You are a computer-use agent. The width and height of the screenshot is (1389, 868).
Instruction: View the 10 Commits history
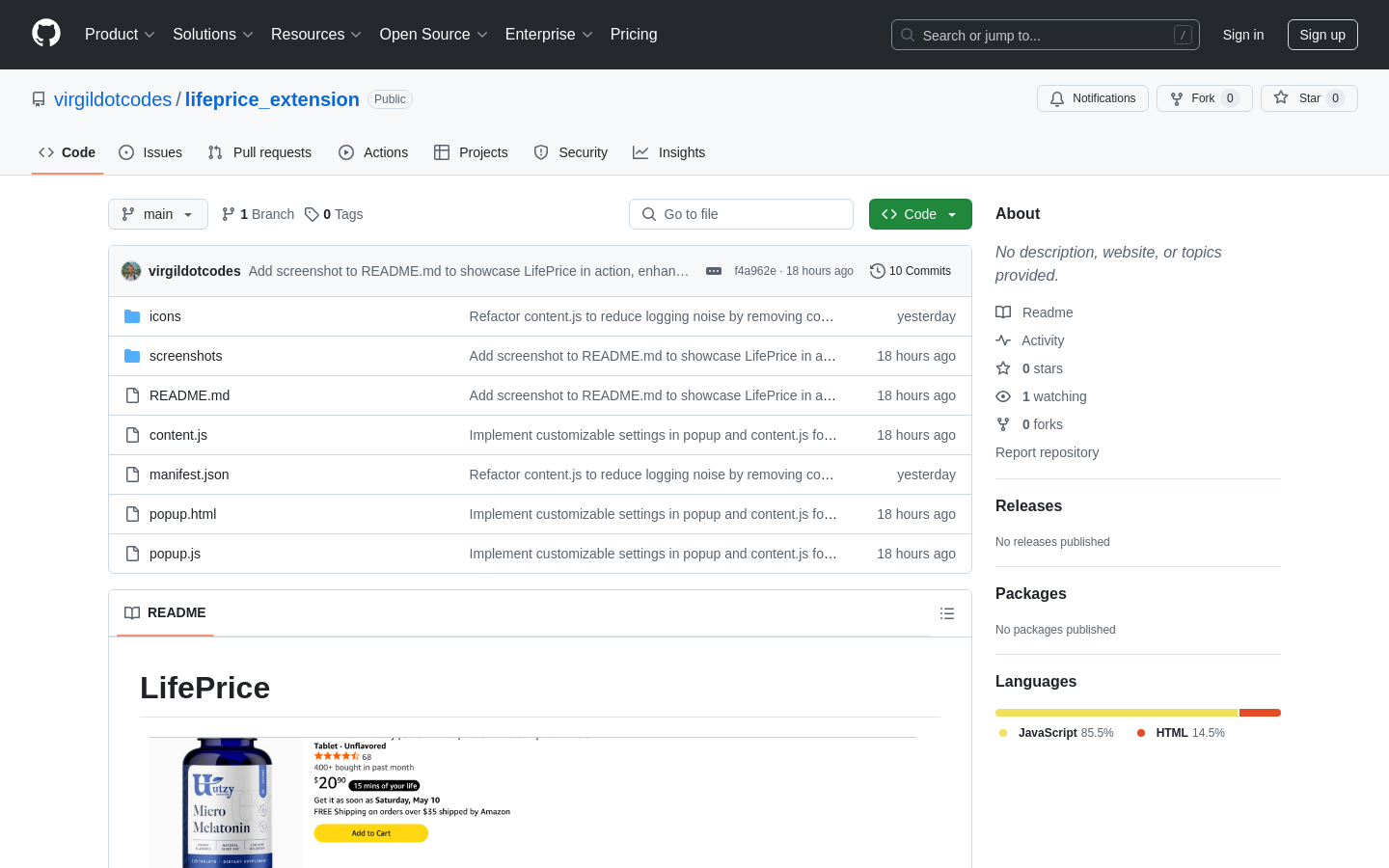(911, 271)
